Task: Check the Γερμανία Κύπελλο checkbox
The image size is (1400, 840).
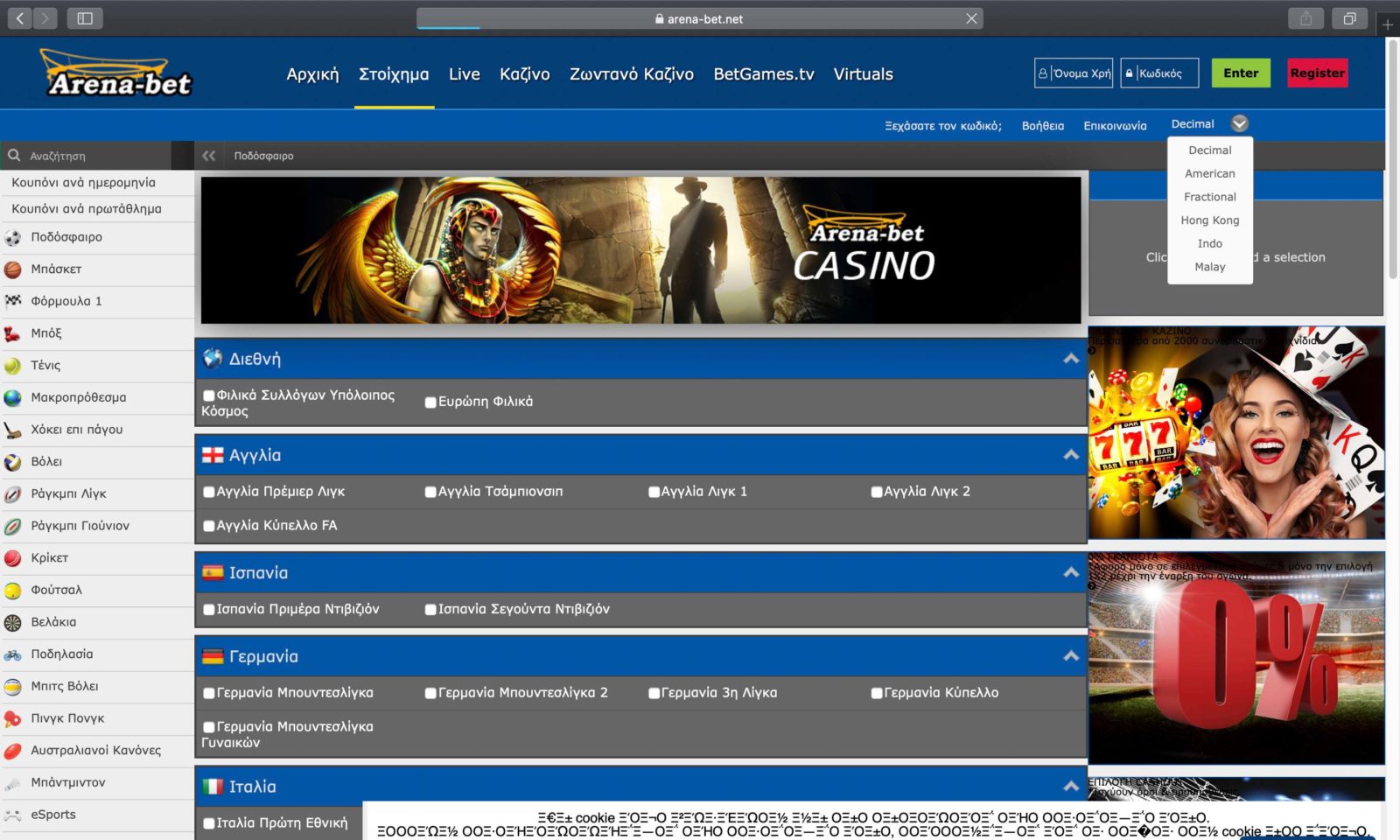Action: 877,693
